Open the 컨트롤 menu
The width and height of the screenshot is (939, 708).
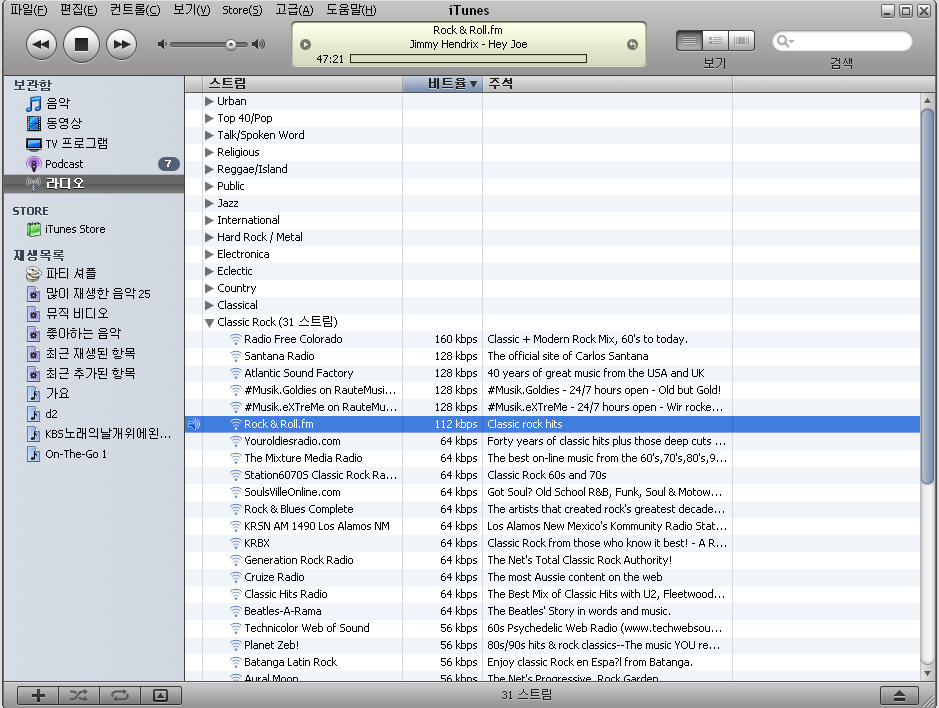coord(135,10)
